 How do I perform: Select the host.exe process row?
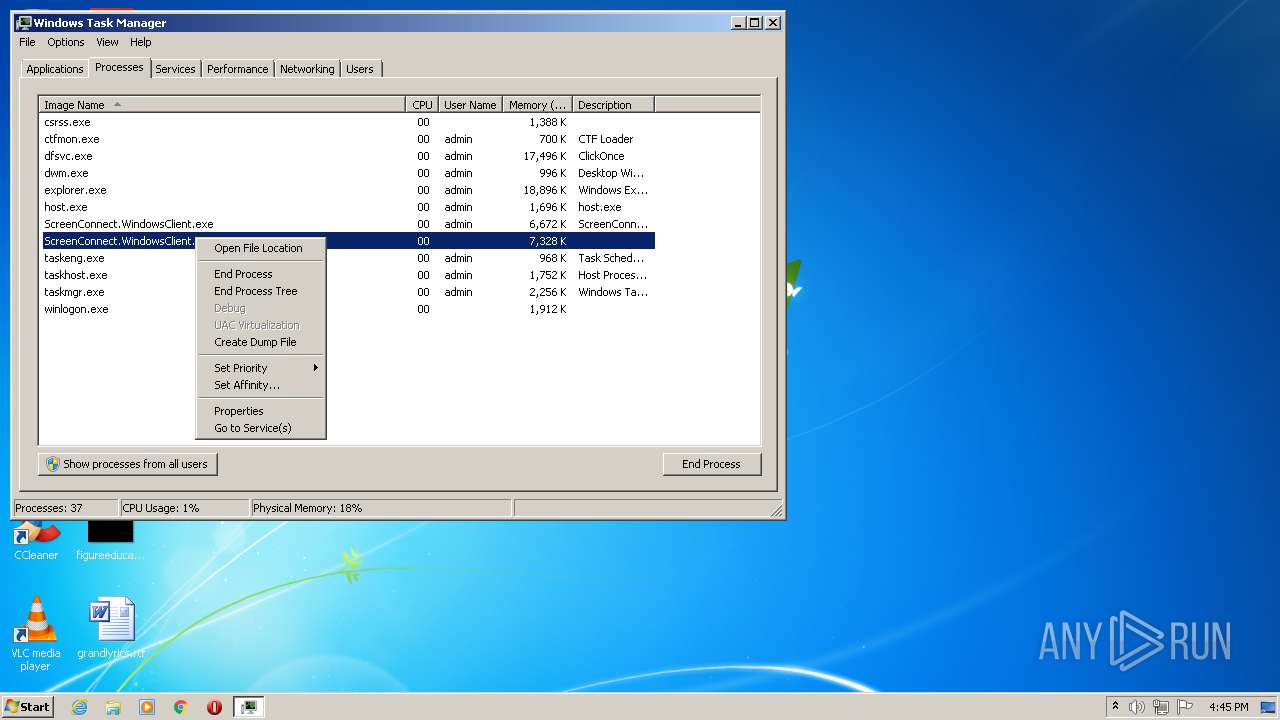(x=347, y=207)
